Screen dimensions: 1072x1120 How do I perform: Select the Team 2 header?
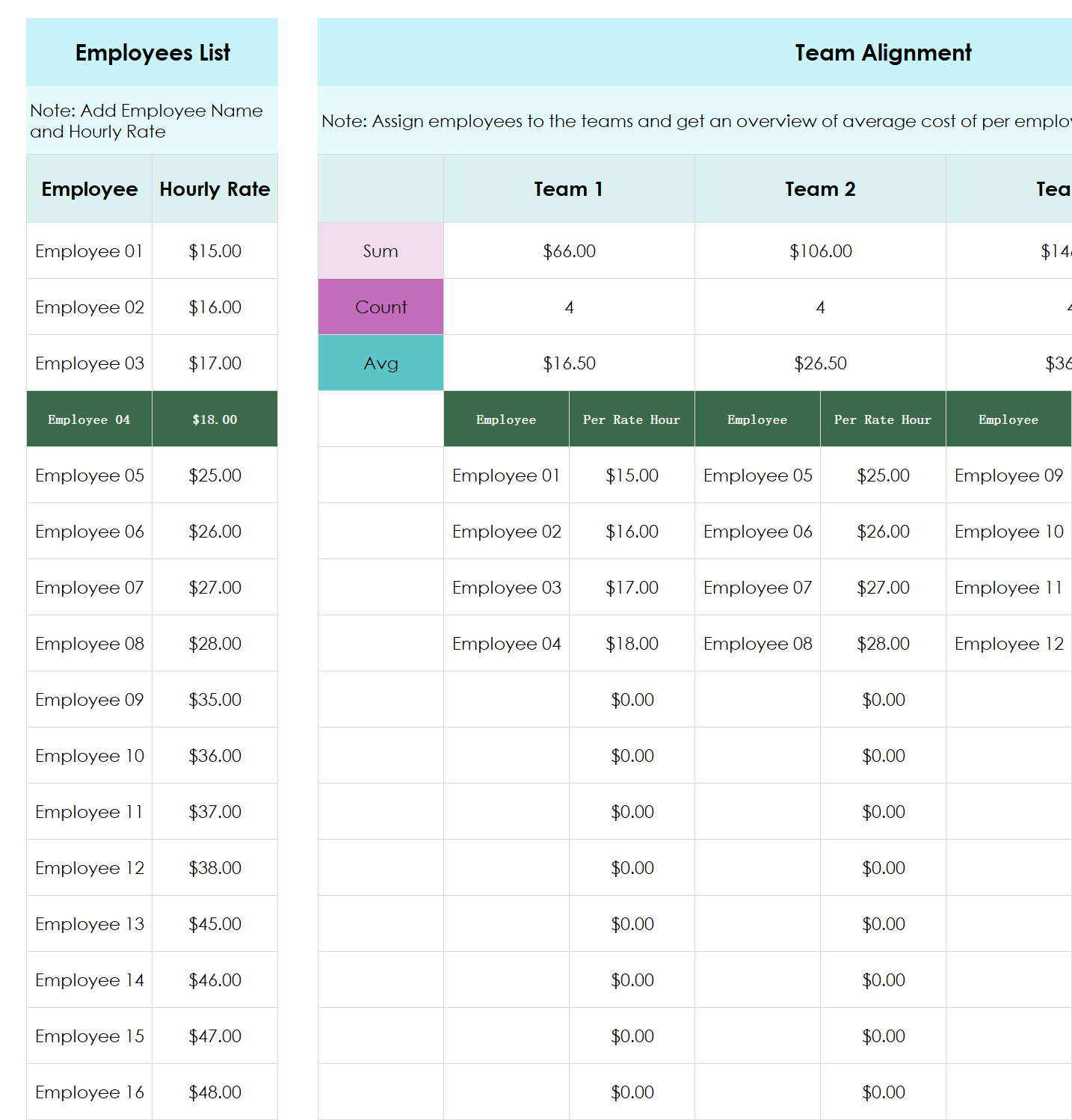tap(820, 188)
